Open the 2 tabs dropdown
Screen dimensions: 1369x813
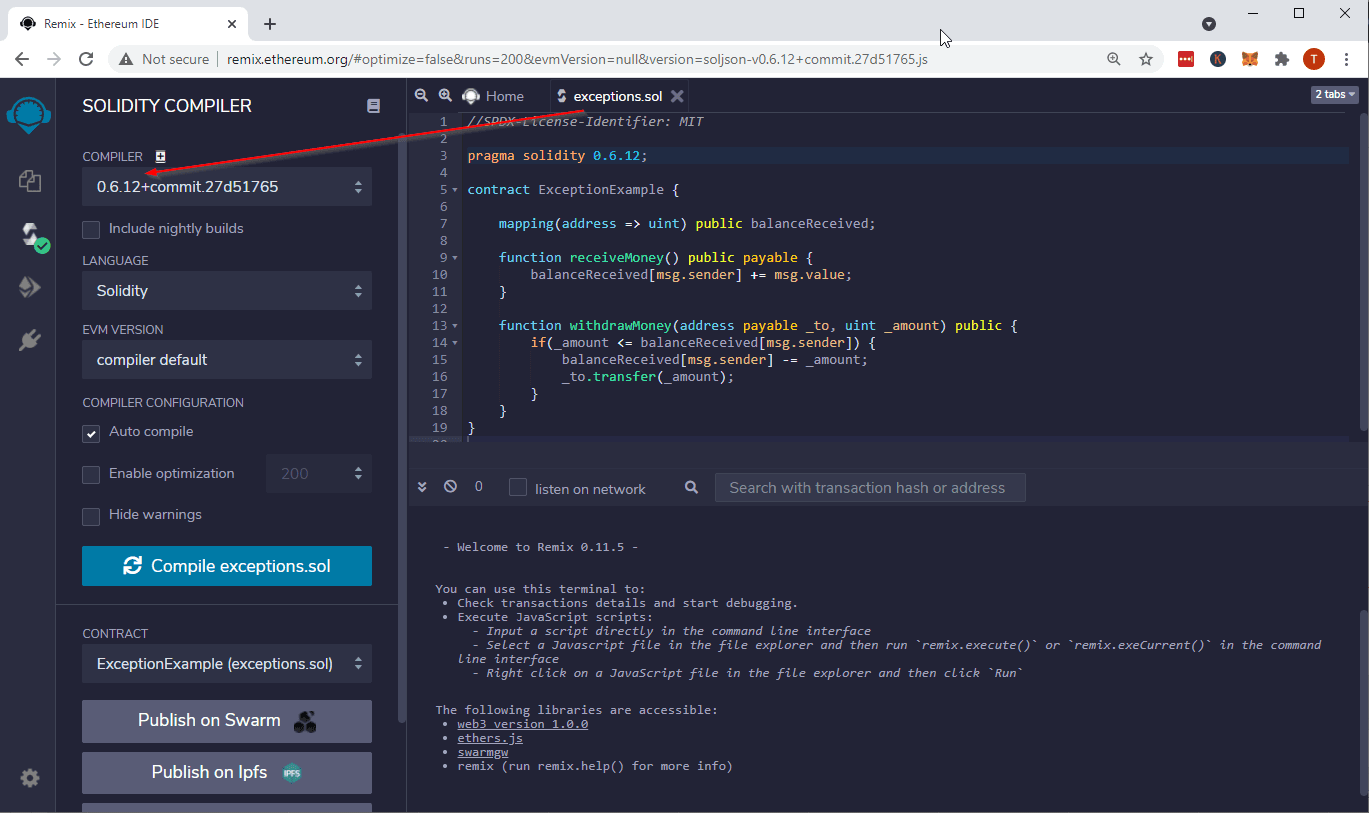1335,94
